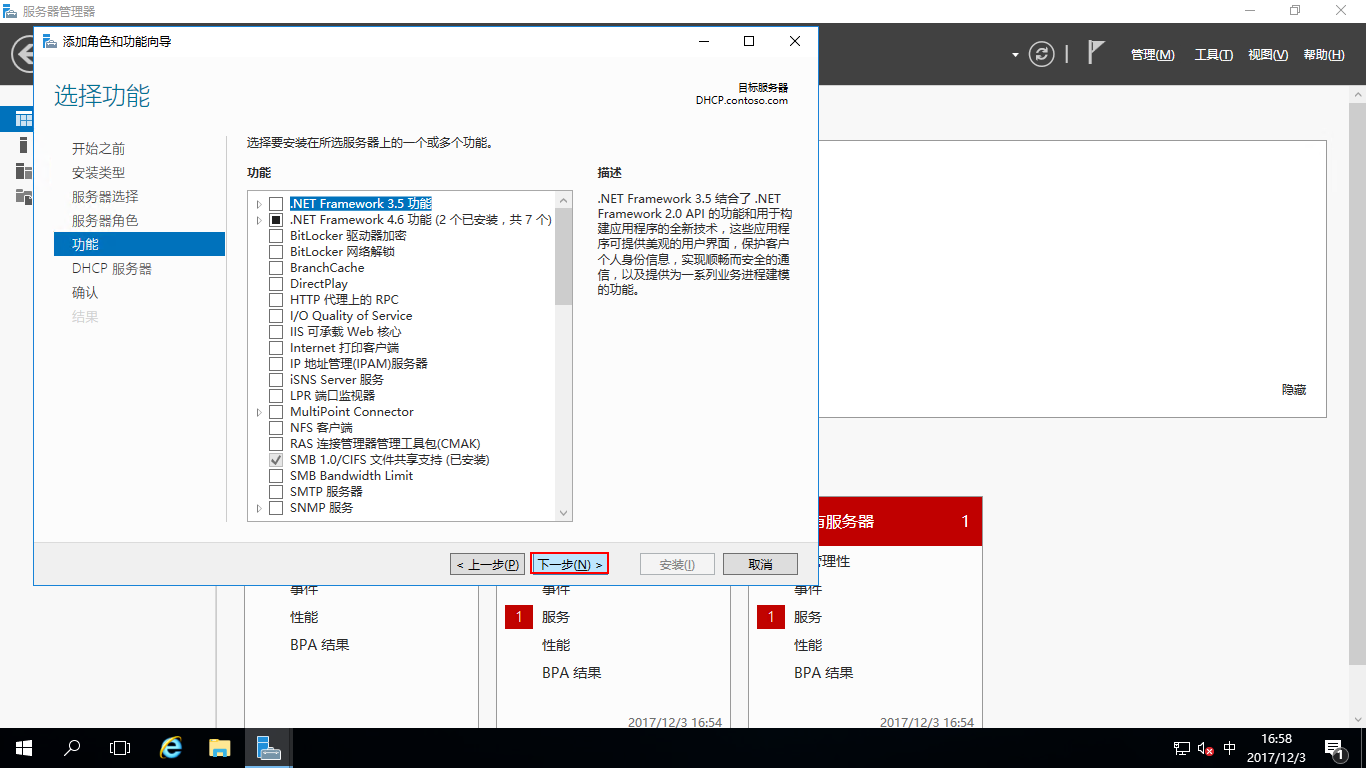Expand .NET Framework 3.5 功能 node
This screenshot has width=1366, height=768.
(259, 204)
